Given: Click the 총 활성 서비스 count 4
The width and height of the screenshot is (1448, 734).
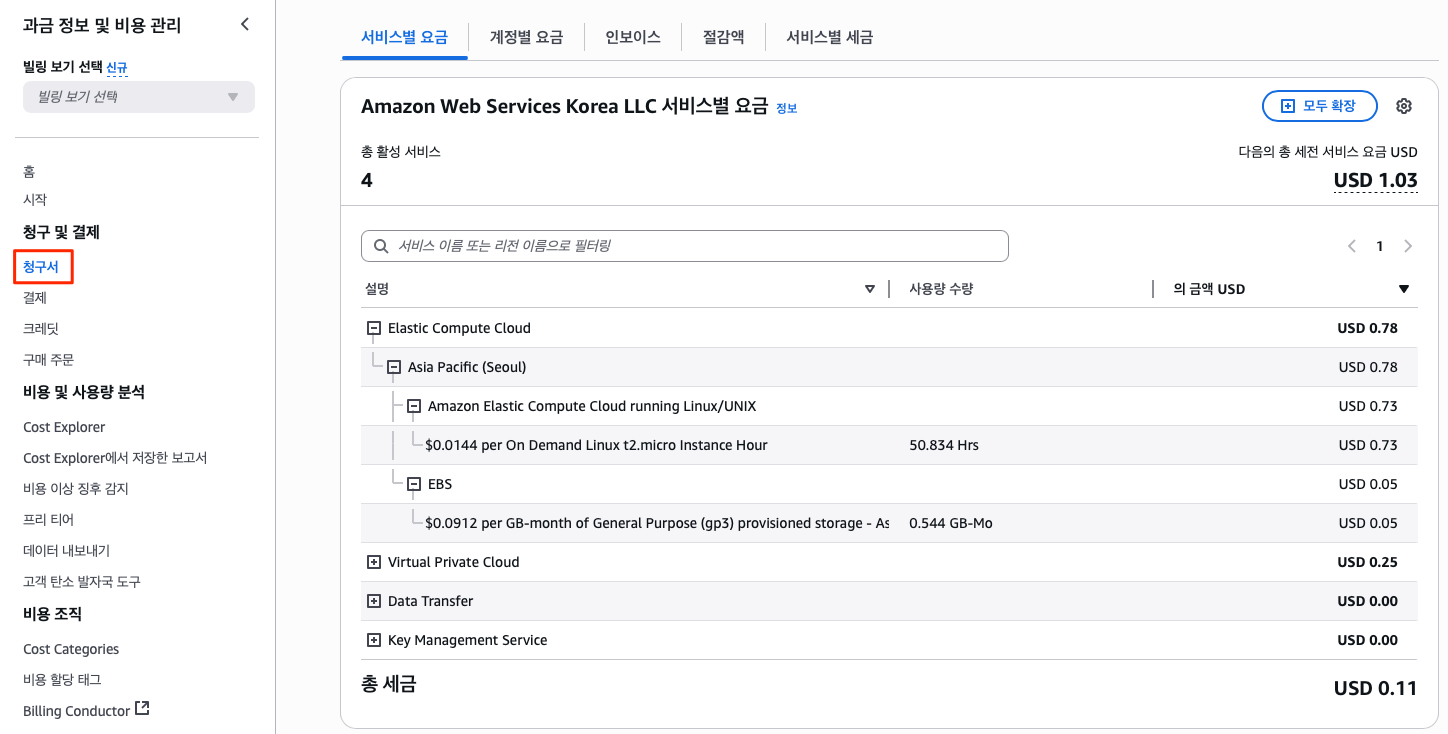Looking at the screenshot, I should tap(367, 181).
